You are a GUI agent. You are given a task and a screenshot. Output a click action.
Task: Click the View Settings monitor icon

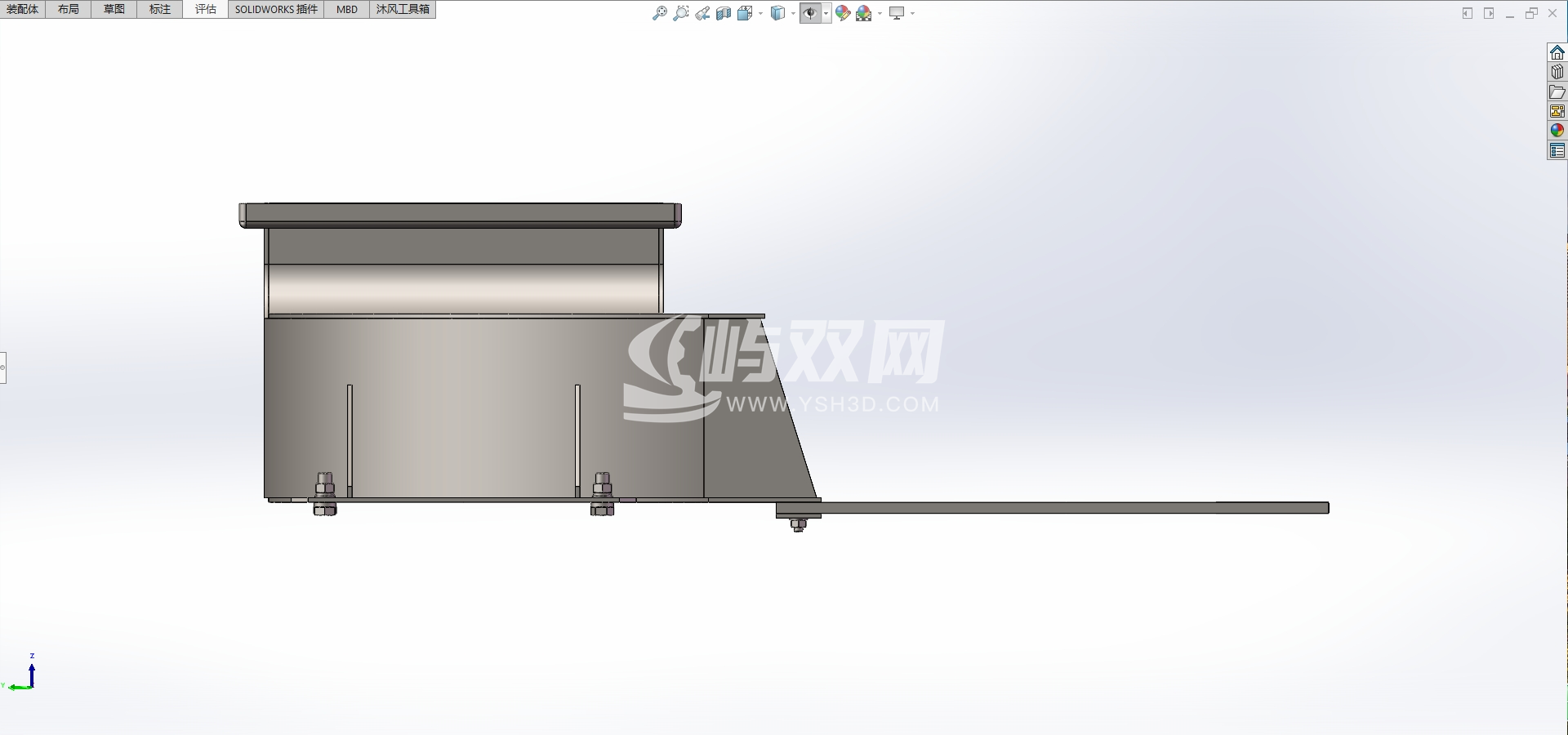click(x=897, y=13)
